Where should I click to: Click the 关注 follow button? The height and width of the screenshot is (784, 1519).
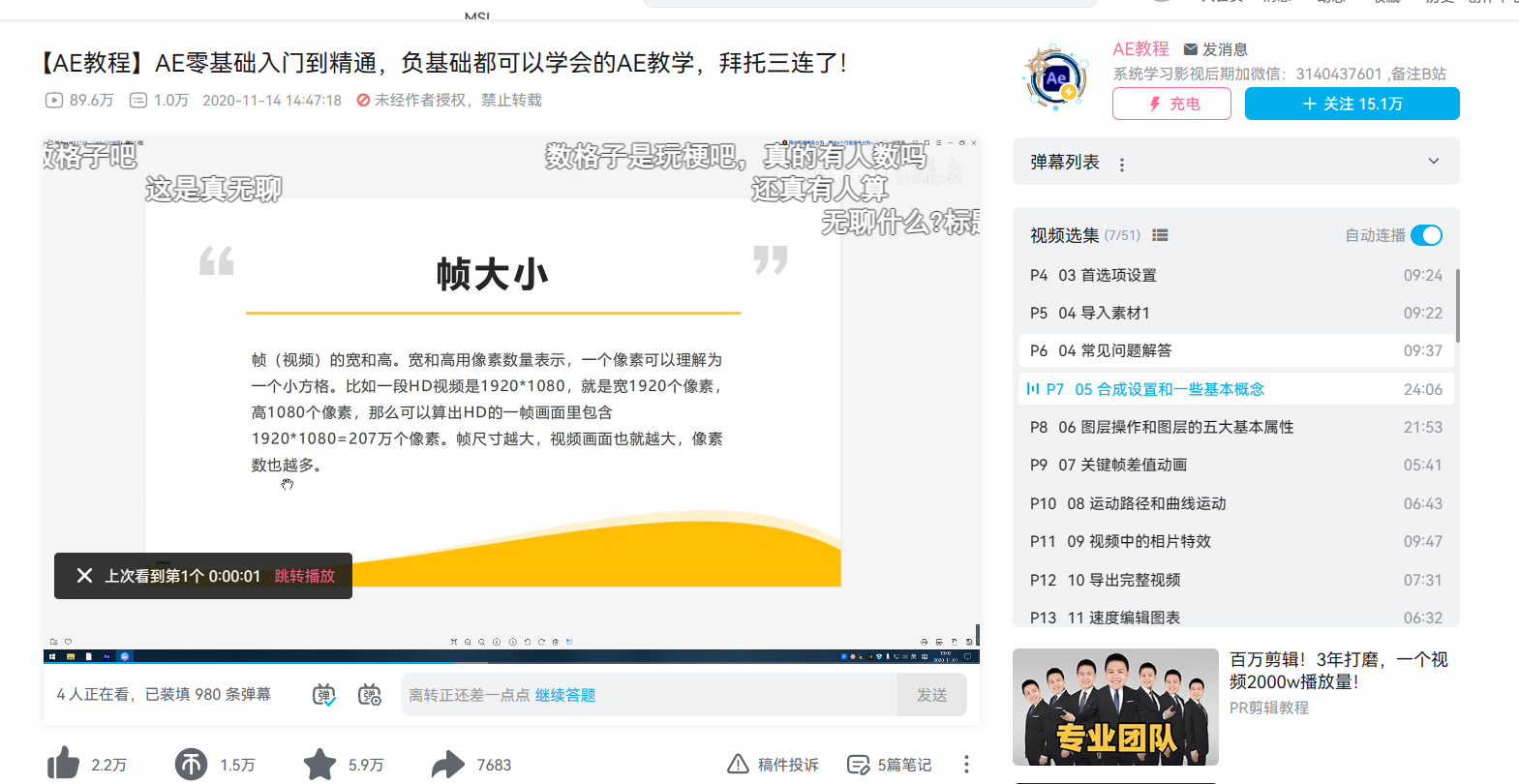pyautogui.click(x=1352, y=104)
